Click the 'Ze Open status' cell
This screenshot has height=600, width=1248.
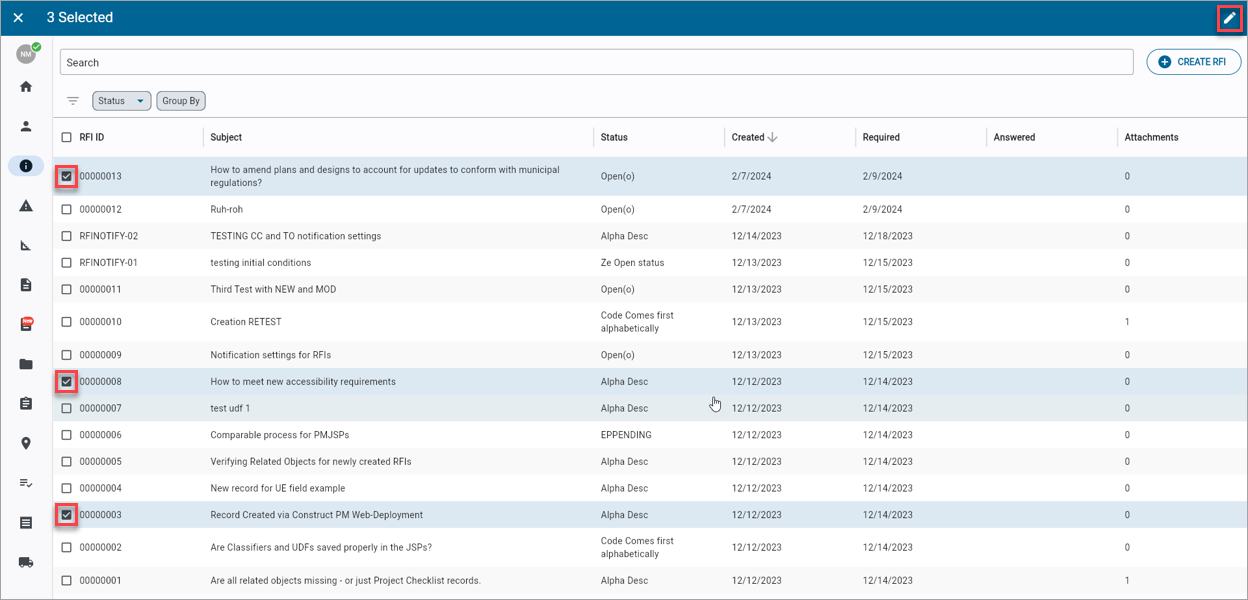tap(632, 263)
